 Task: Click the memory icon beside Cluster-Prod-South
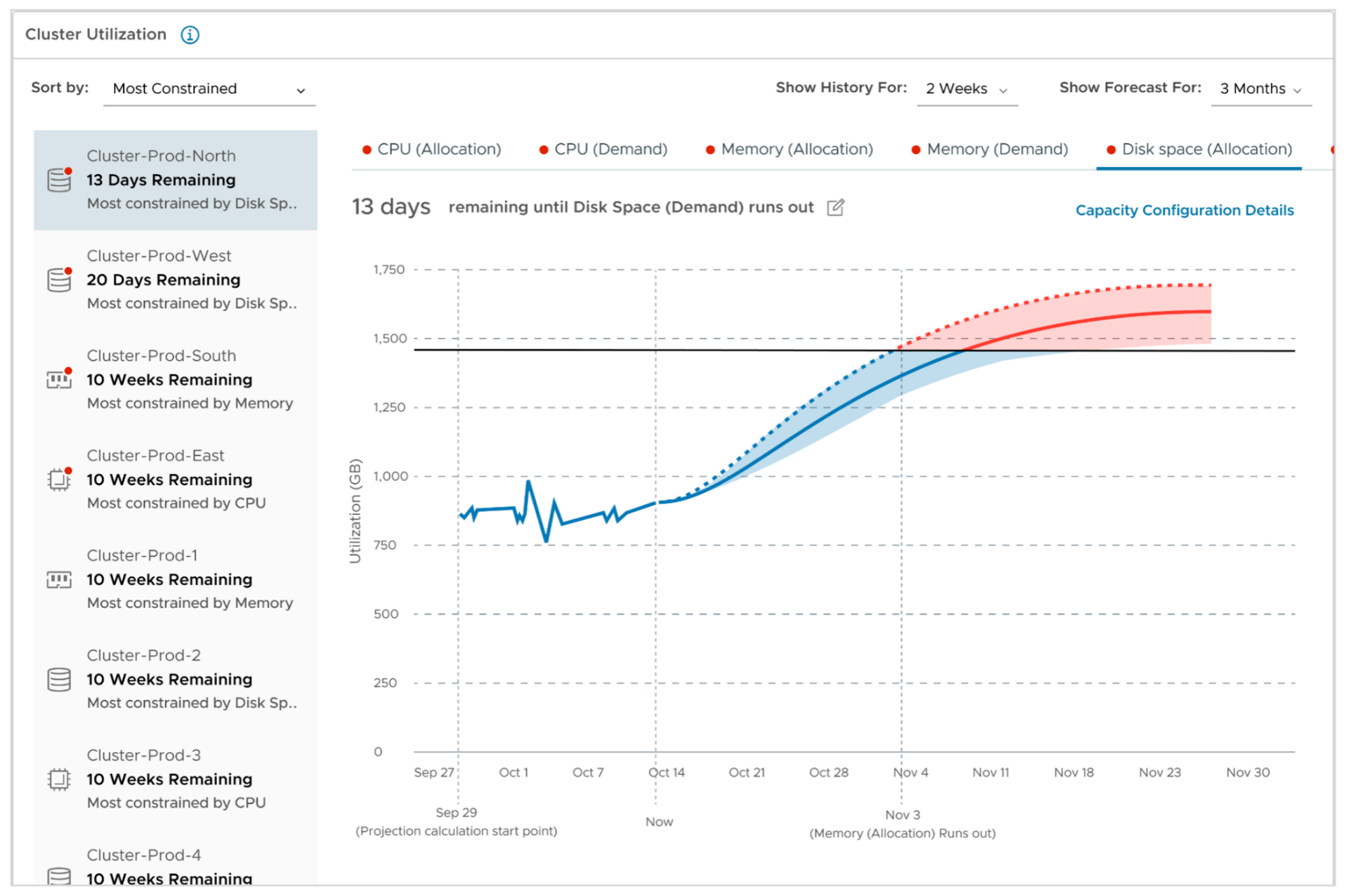coord(59,380)
